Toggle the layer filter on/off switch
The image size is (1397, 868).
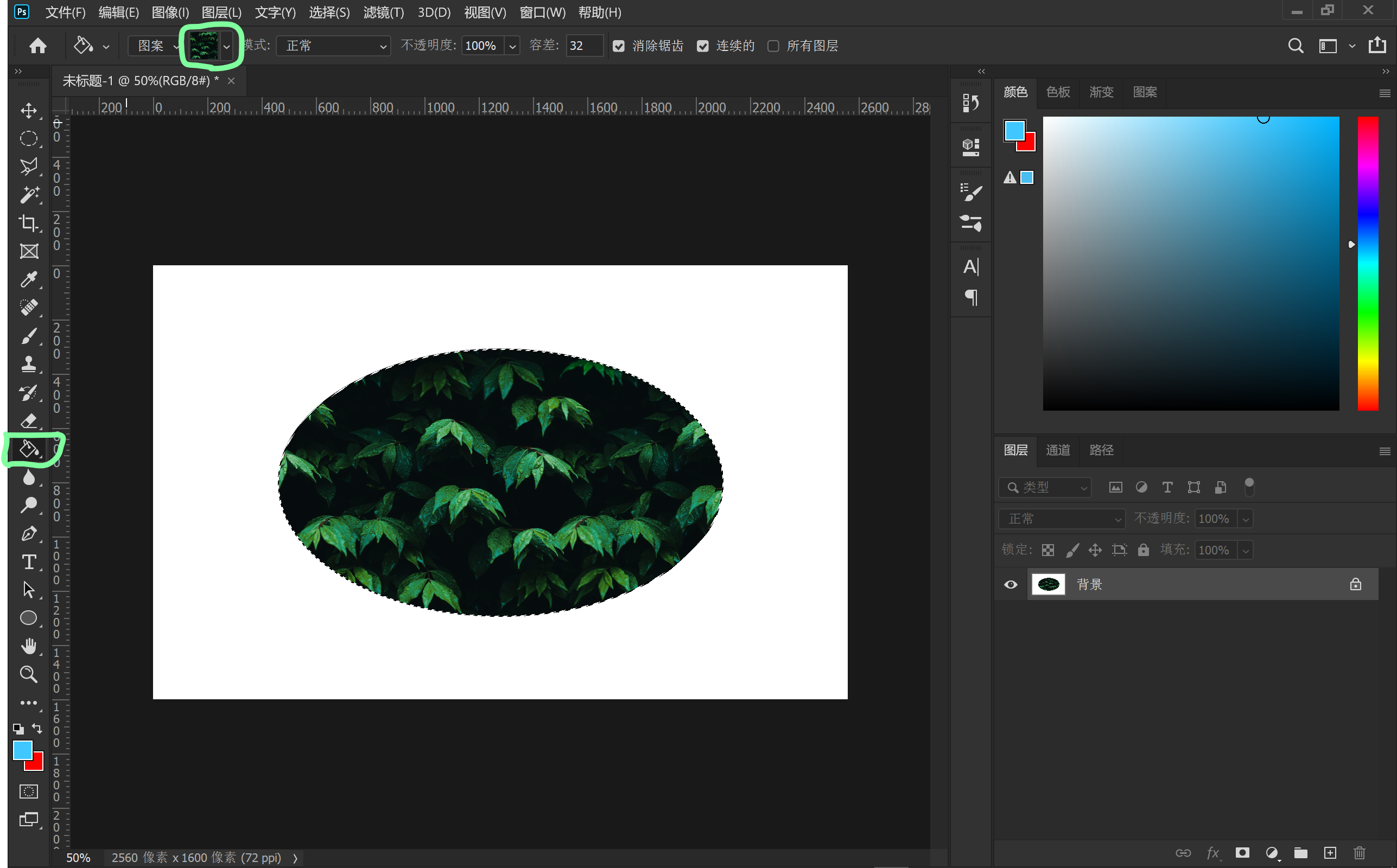click(x=1249, y=487)
